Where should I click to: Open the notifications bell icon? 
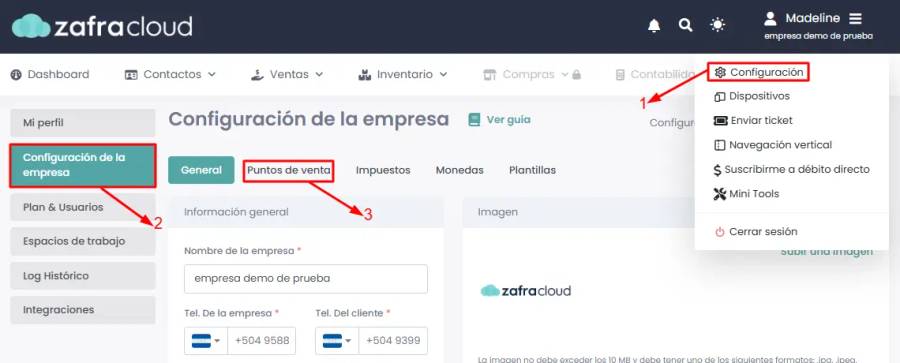(654, 25)
